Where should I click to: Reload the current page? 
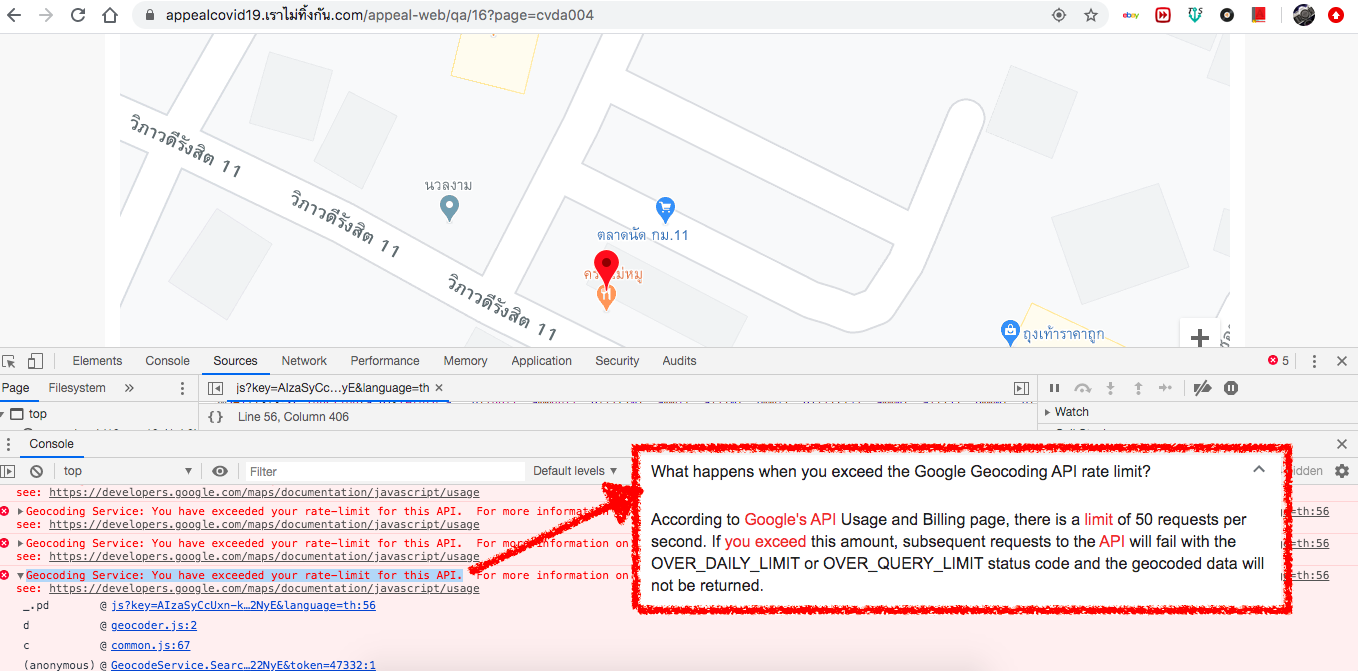pyautogui.click(x=79, y=16)
